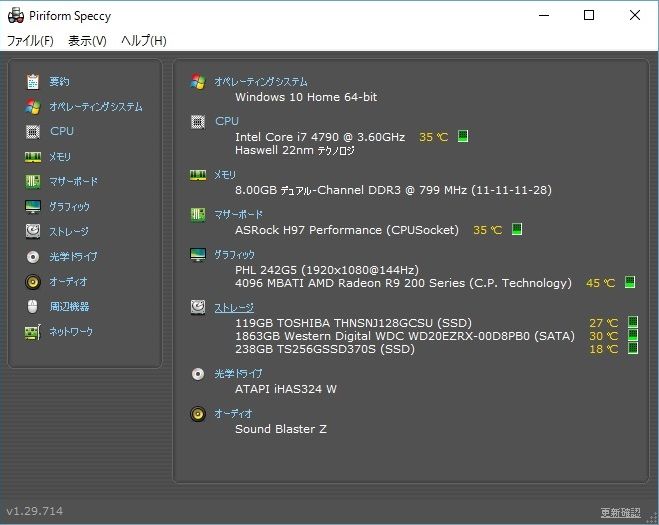Open the 光学ドライブ heading in main panel
The image size is (659, 525).
(238, 374)
